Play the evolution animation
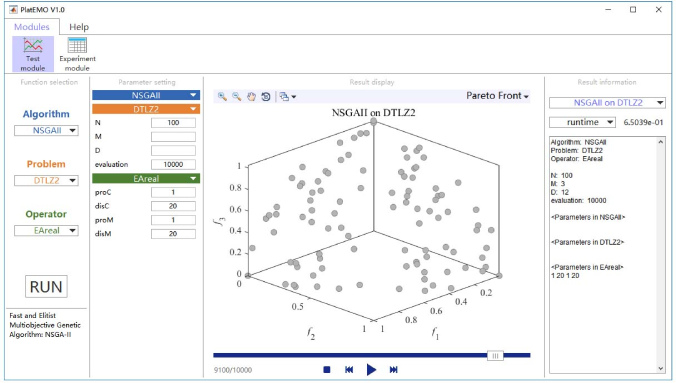 pyautogui.click(x=371, y=370)
